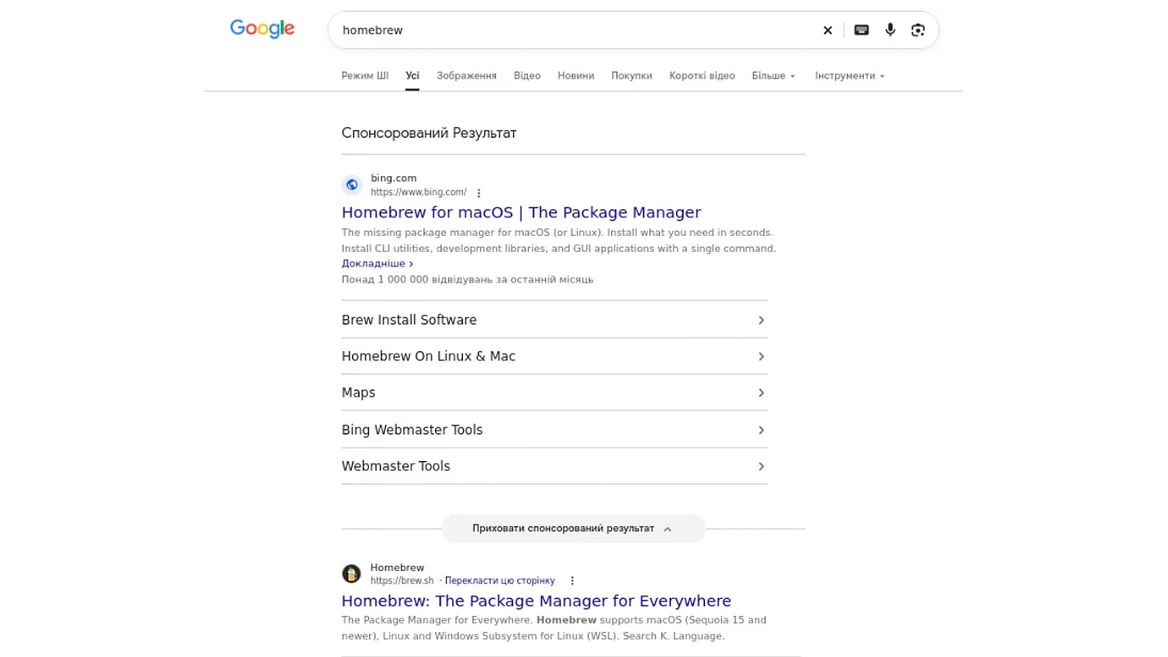Image resolution: width=1168 pixels, height=657 pixels.
Task: Clear the search box with the X icon
Action: 828,31
